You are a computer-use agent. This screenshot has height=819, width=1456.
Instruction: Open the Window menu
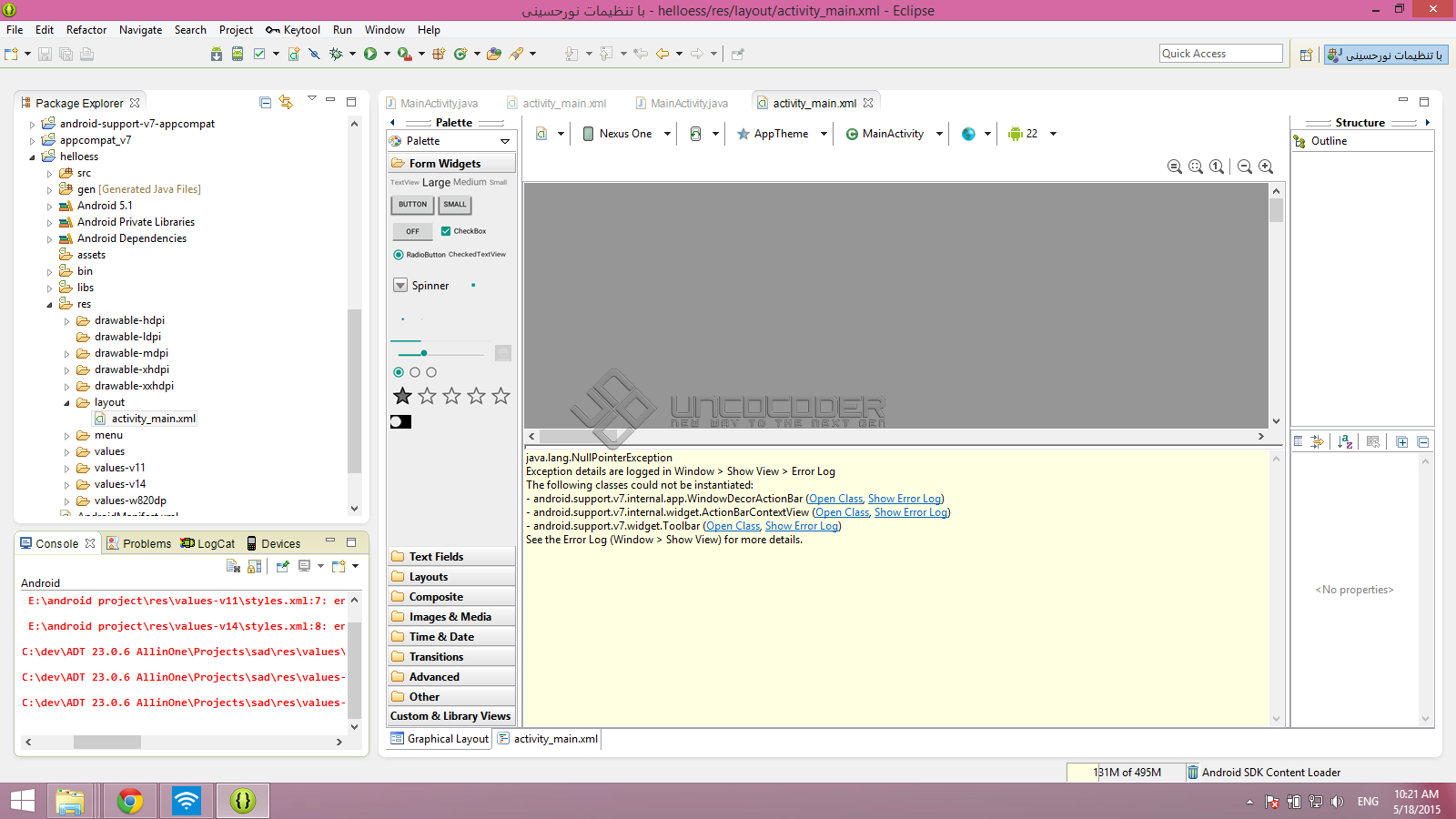point(385,30)
